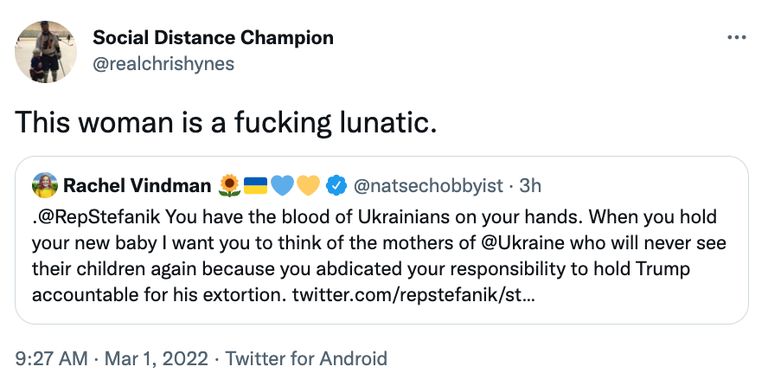The image size is (768, 386).
Task: Open the twitter.com/repstefanik/st… link
Action: coord(410,295)
